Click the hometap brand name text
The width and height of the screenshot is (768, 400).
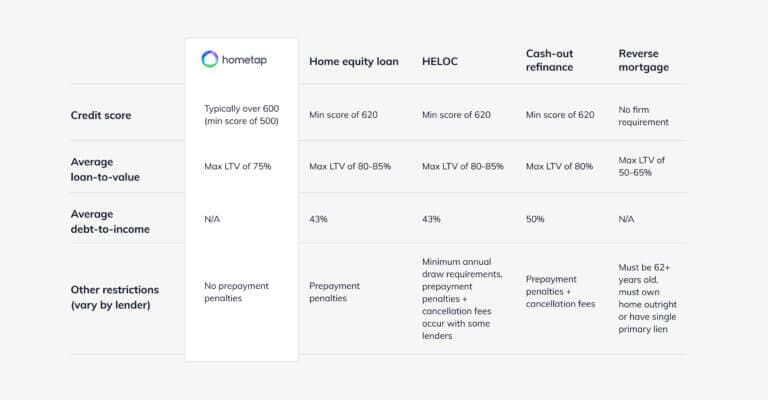(x=249, y=60)
